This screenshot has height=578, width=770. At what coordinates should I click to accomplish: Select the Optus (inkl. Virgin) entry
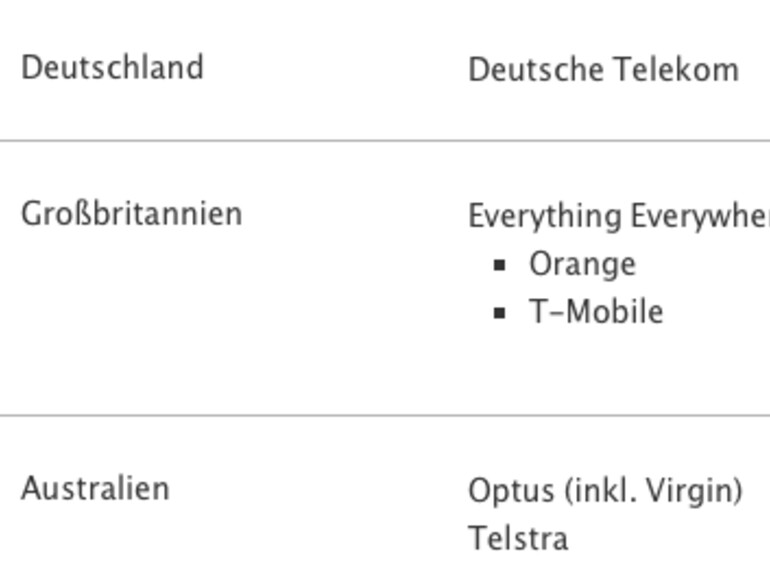(605, 491)
